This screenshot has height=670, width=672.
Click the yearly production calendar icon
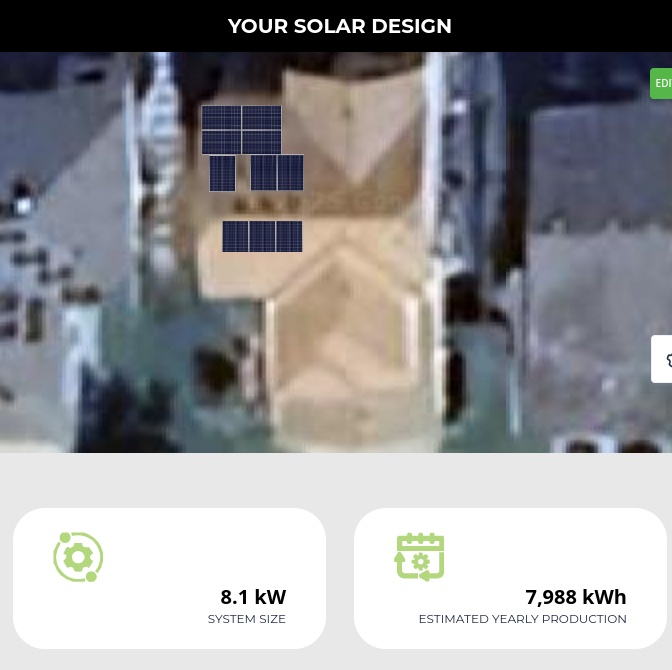[x=419, y=557]
